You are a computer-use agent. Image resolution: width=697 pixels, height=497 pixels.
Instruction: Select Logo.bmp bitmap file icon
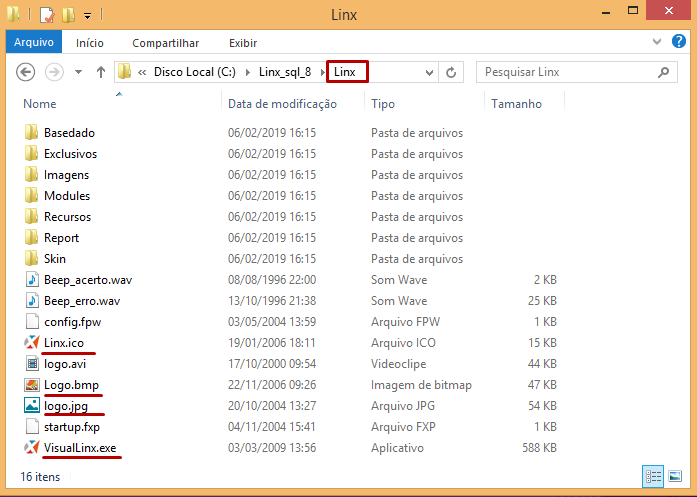point(32,385)
